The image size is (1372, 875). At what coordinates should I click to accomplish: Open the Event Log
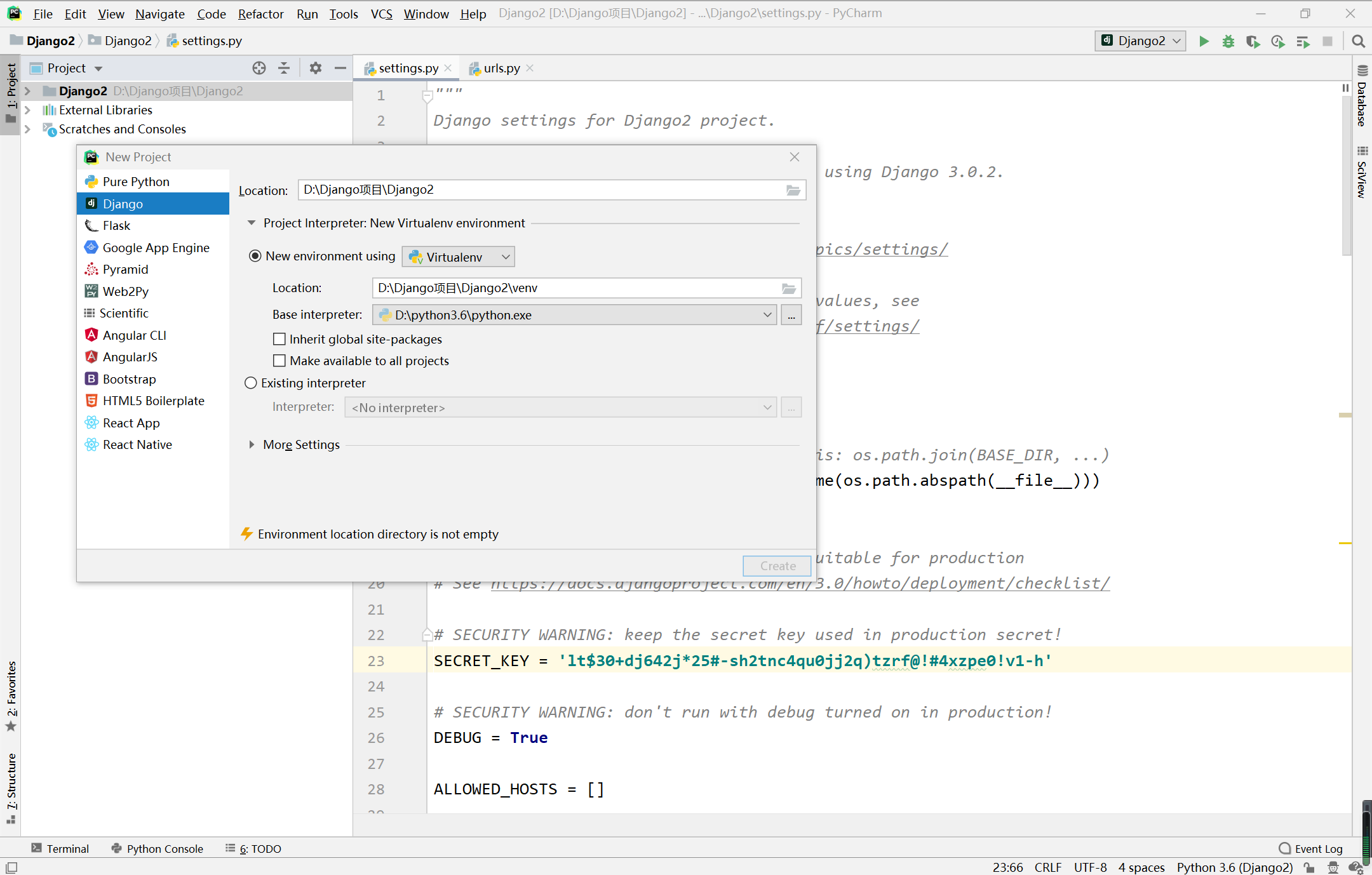pyautogui.click(x=1310, y=848)
